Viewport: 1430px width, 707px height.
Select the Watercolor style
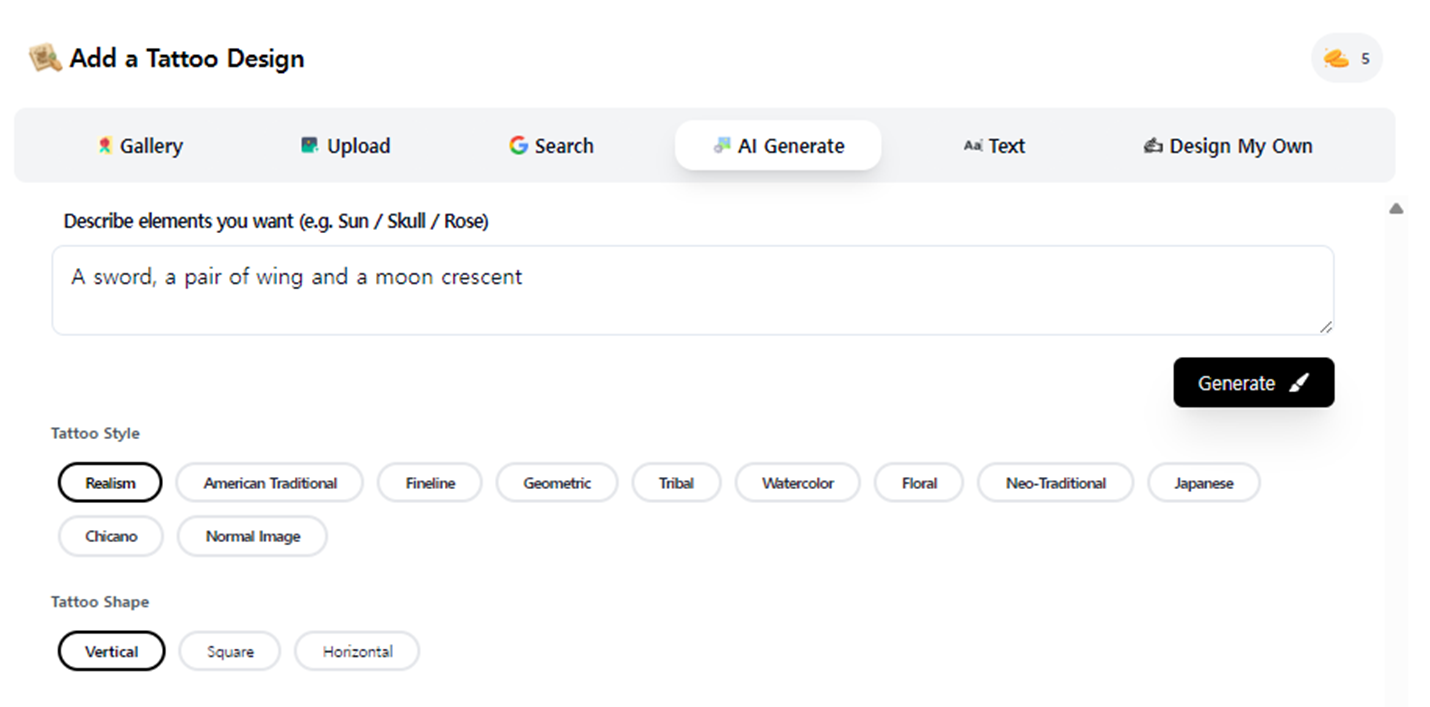798,483
